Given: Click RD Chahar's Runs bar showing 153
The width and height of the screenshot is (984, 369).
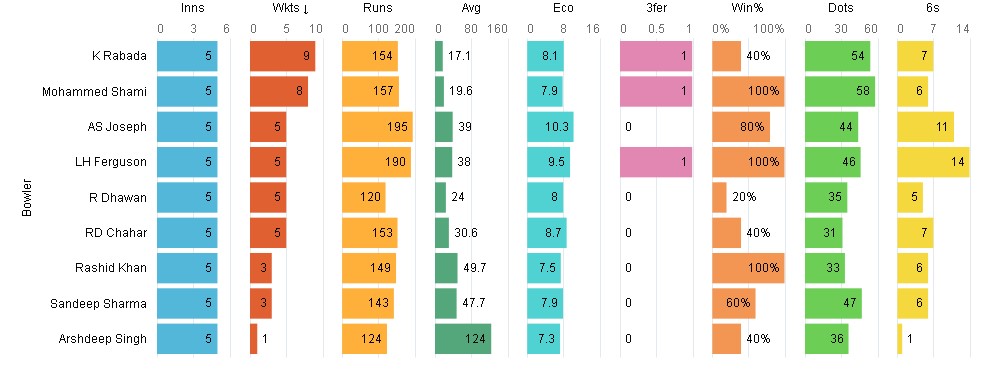Looking at the screenshot, I should coord(370,233).
